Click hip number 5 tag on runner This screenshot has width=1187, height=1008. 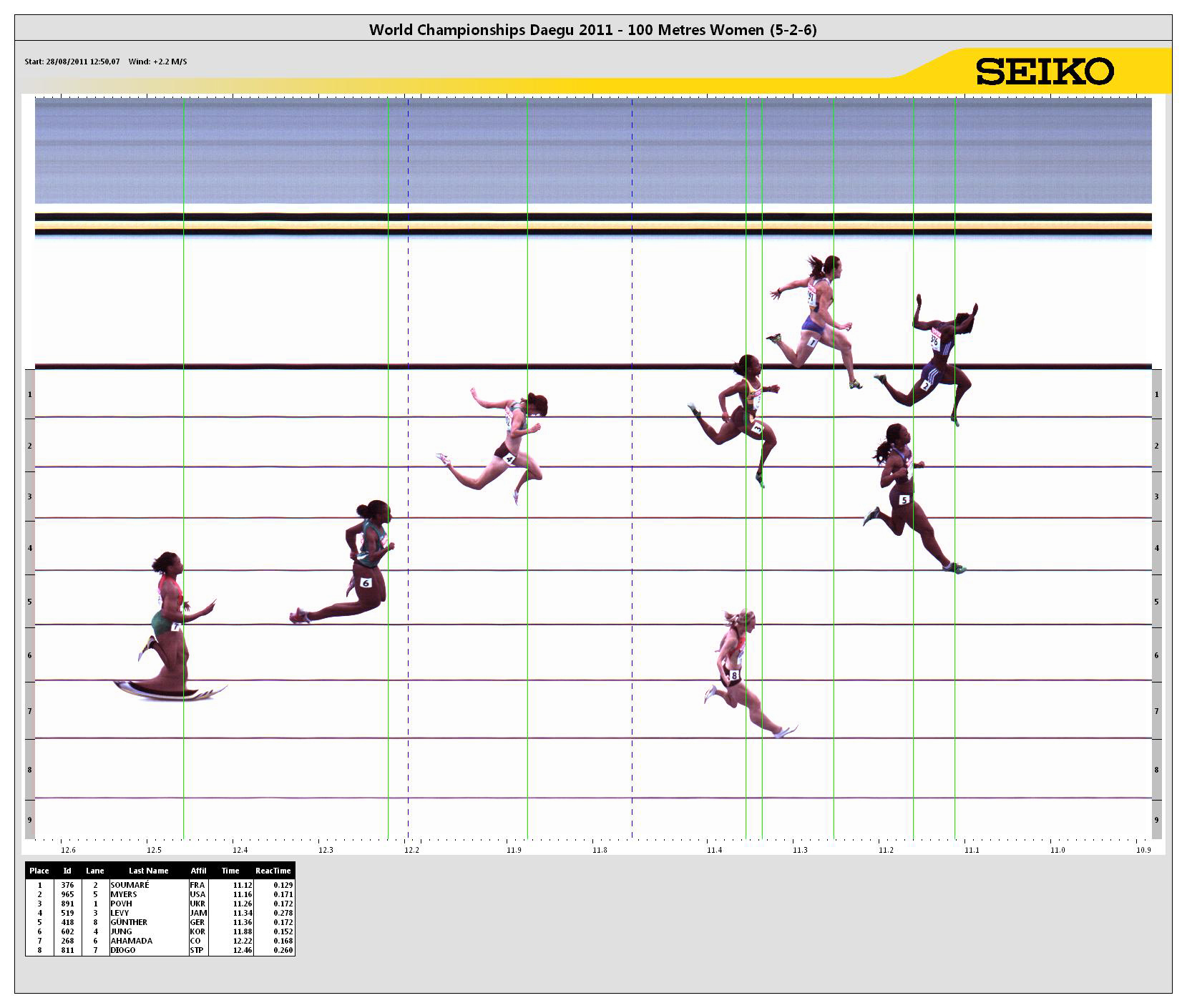tap(904, 499)
